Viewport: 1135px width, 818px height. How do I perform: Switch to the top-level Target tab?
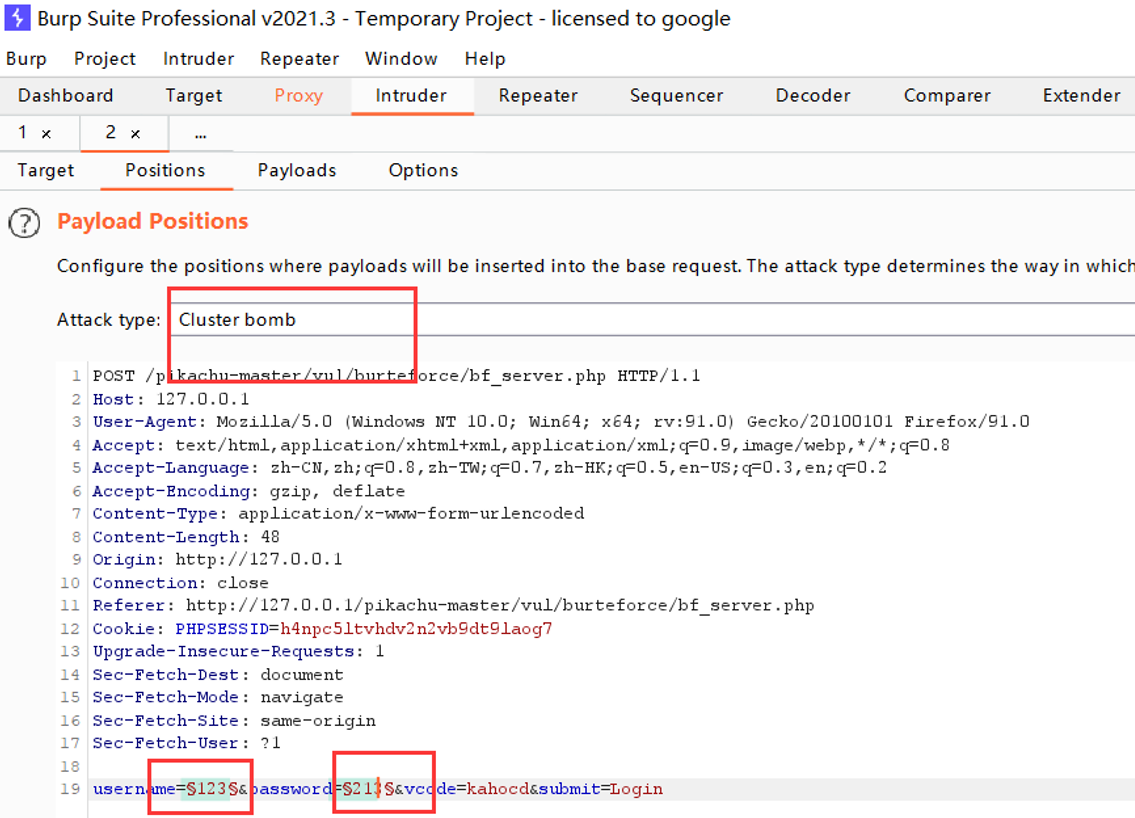coord(194,96)
